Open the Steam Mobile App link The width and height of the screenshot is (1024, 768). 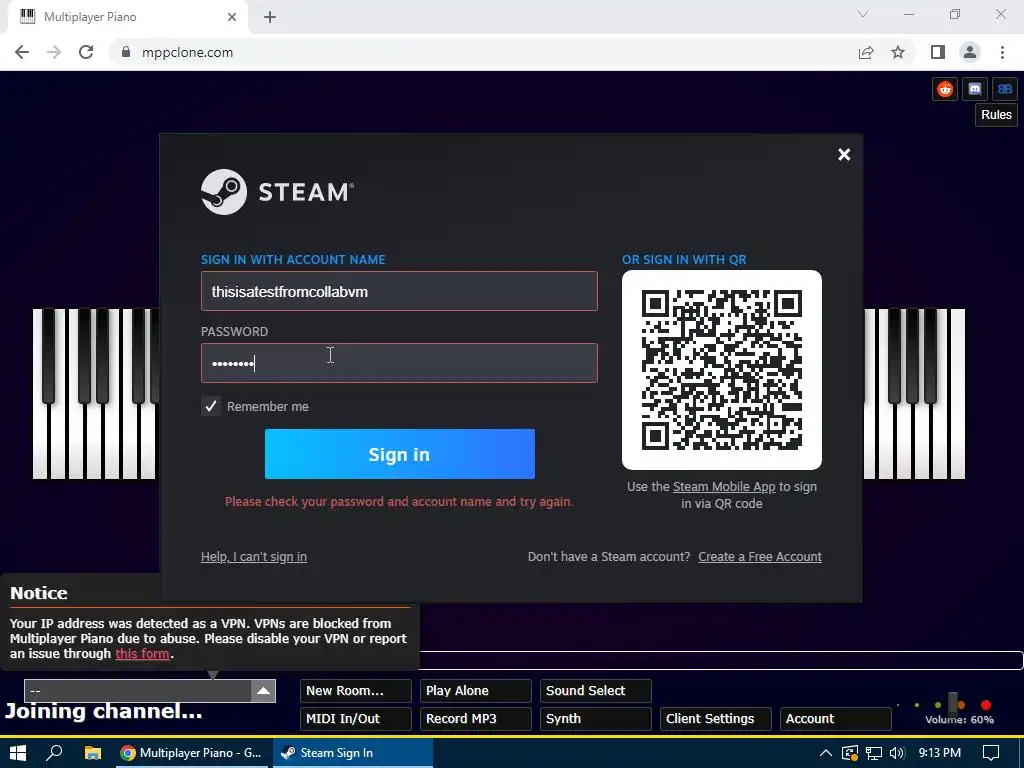coord(724,487)
